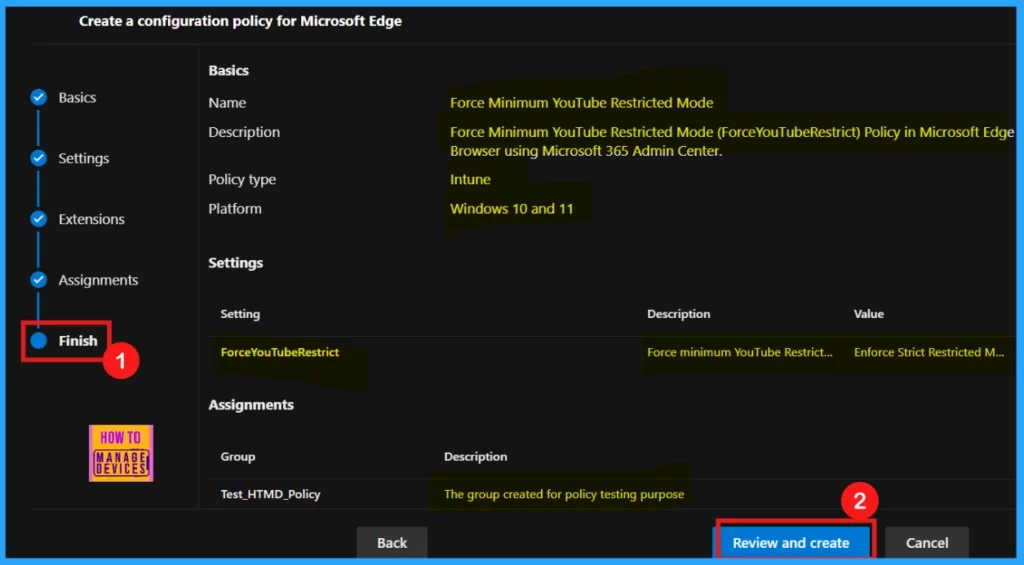Click the Policy type label
Viewport: 1024px width, 565px height.
[x=242, y=180]
